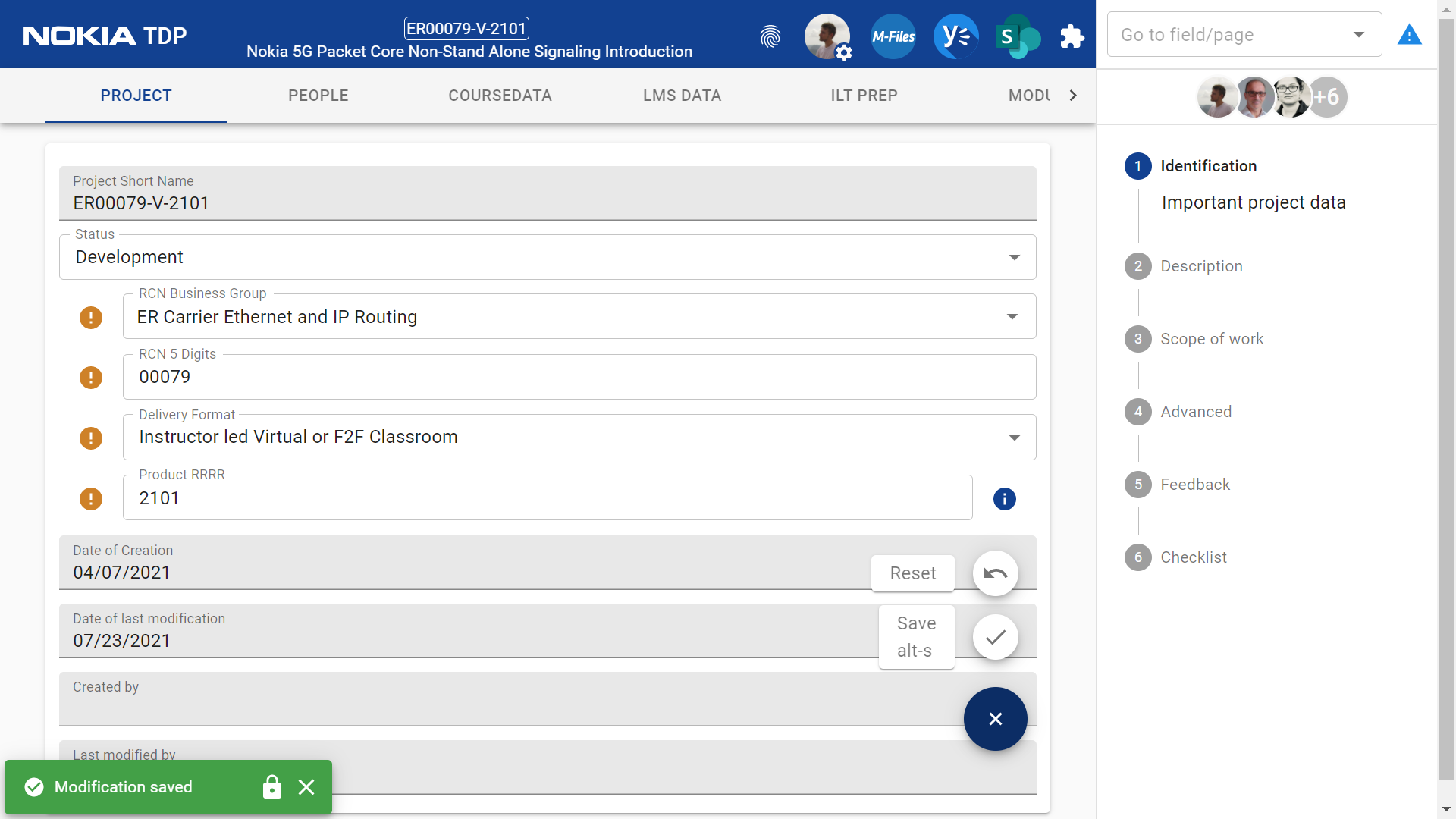Click warning icon beside RCN 5 Digits
Screen dimensions: 1456x819
91,377
